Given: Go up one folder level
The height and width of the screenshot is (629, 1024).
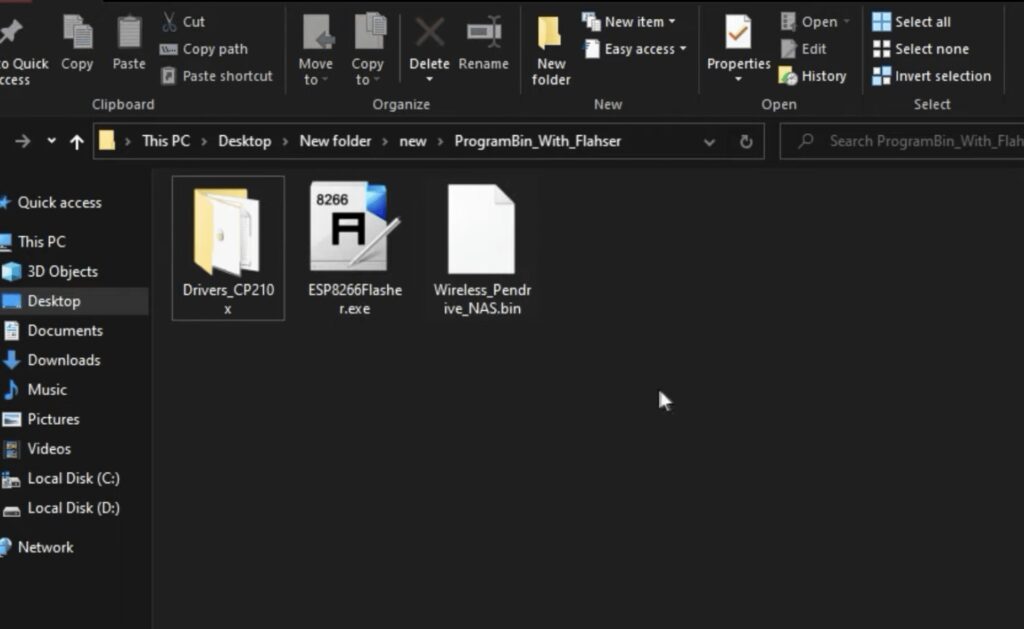Looking at the screenshot, I should pyautogui.click(x=77, y=141).
